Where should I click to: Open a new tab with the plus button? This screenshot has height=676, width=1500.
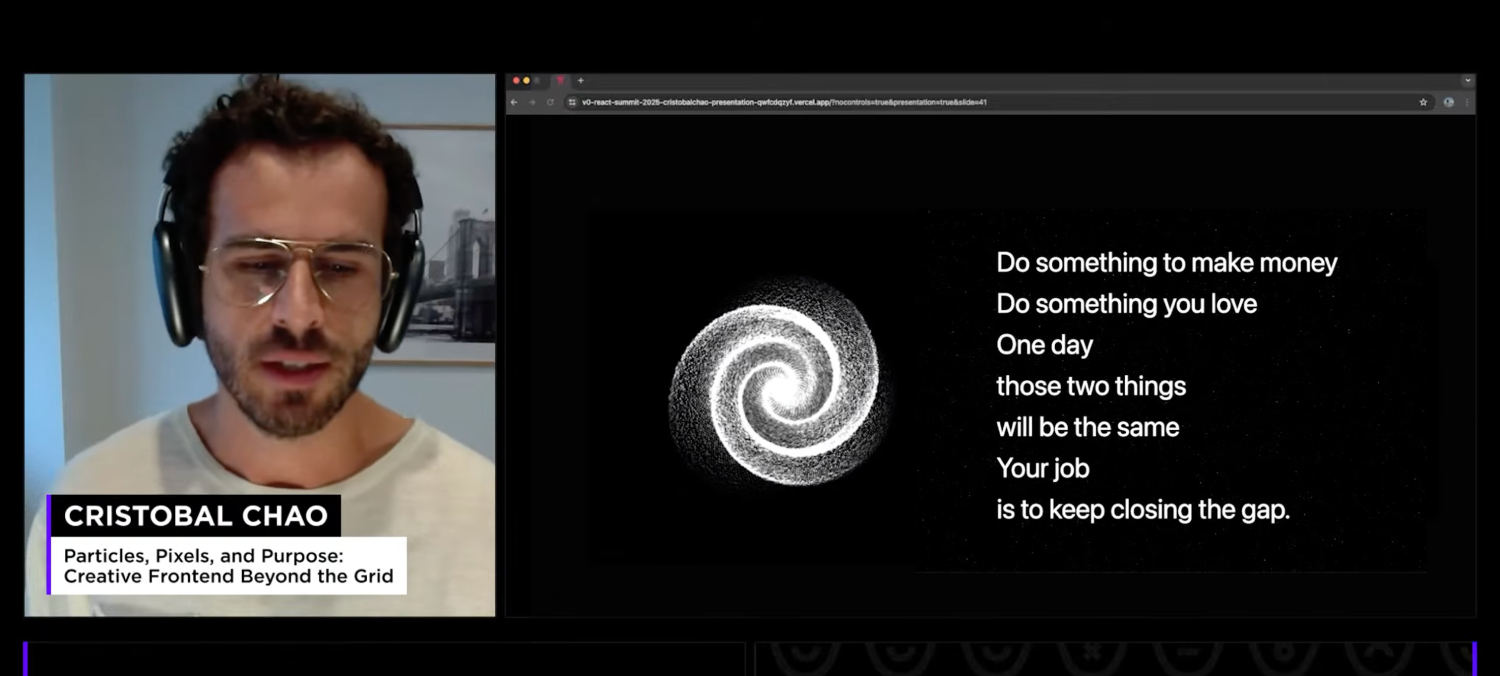coord(581,81)
